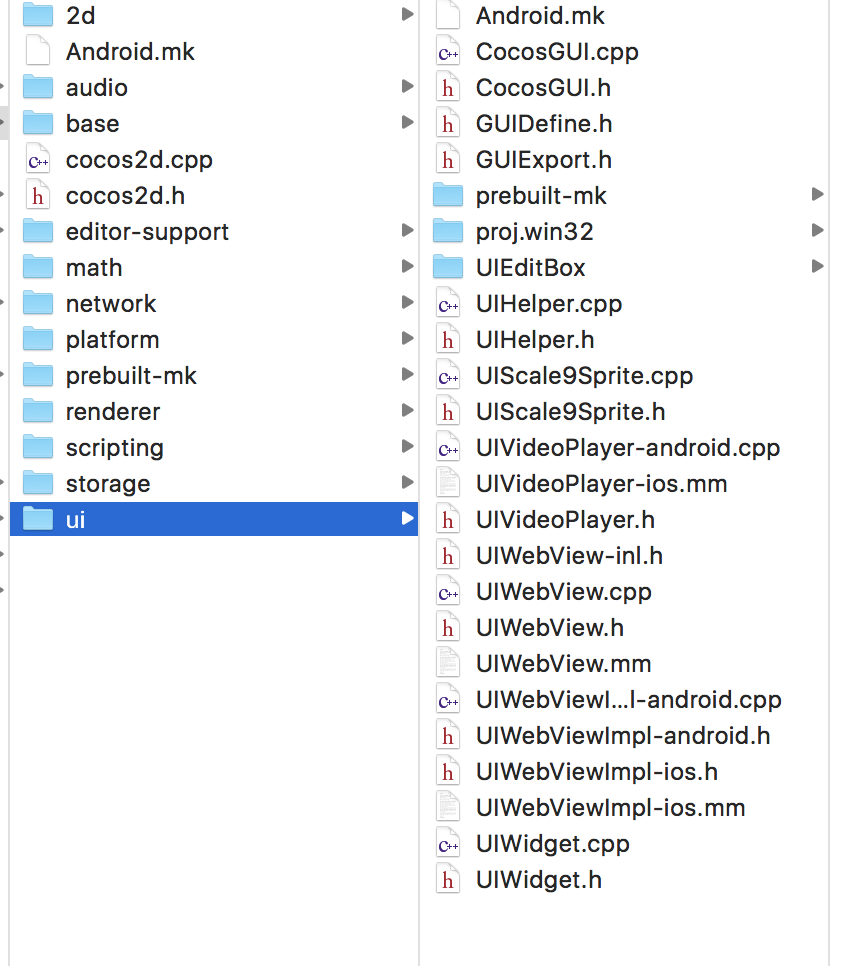Select the UIWebViewImpl-ios.h file name
Screen dimensions: 858x966
pyautogui.click(x=597, y=772)
